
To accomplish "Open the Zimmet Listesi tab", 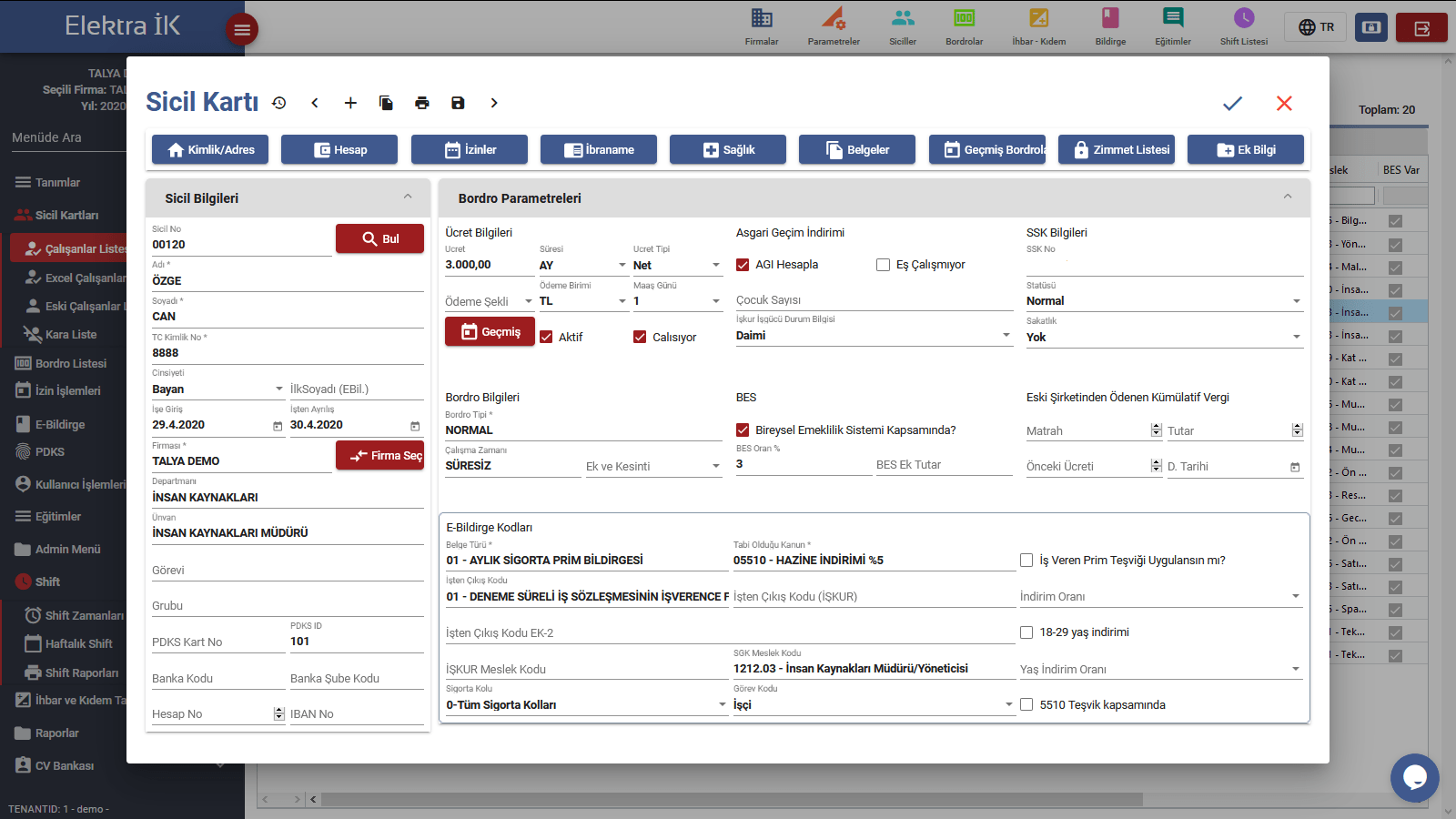I will tap(1117, 150).
